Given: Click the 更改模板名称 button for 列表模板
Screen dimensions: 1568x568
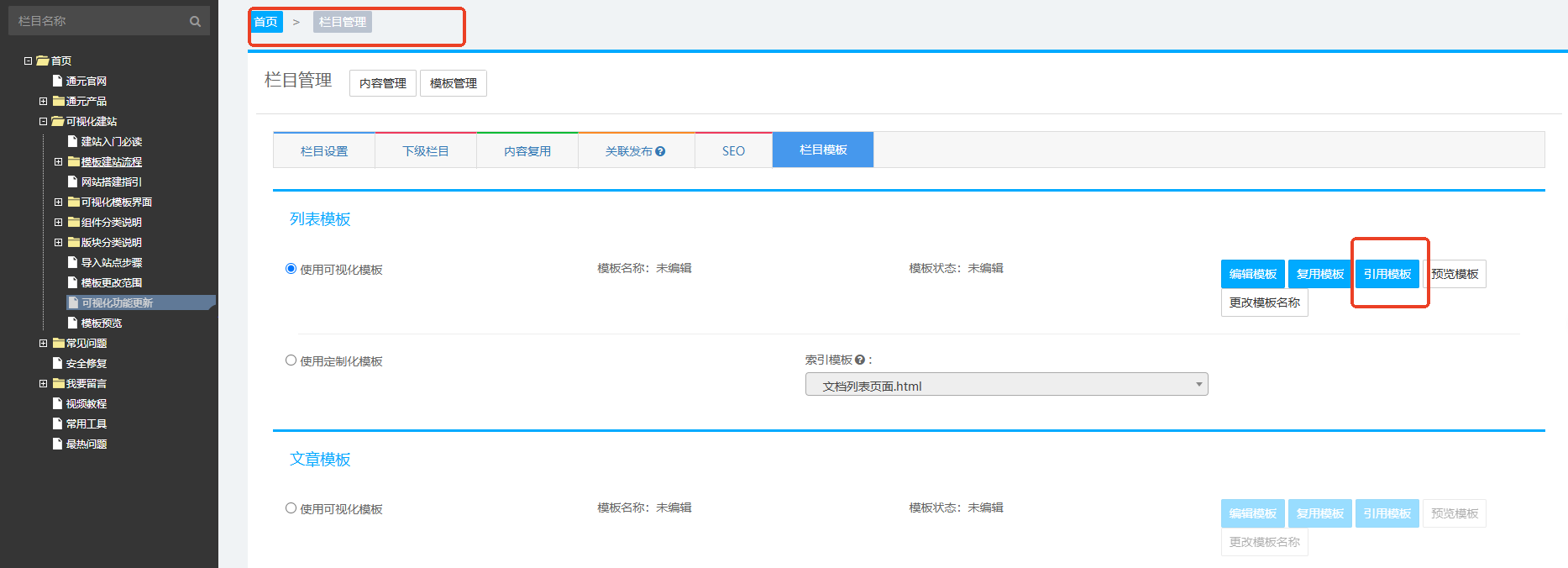Looking at the screenshot, I should (1264, 302).
